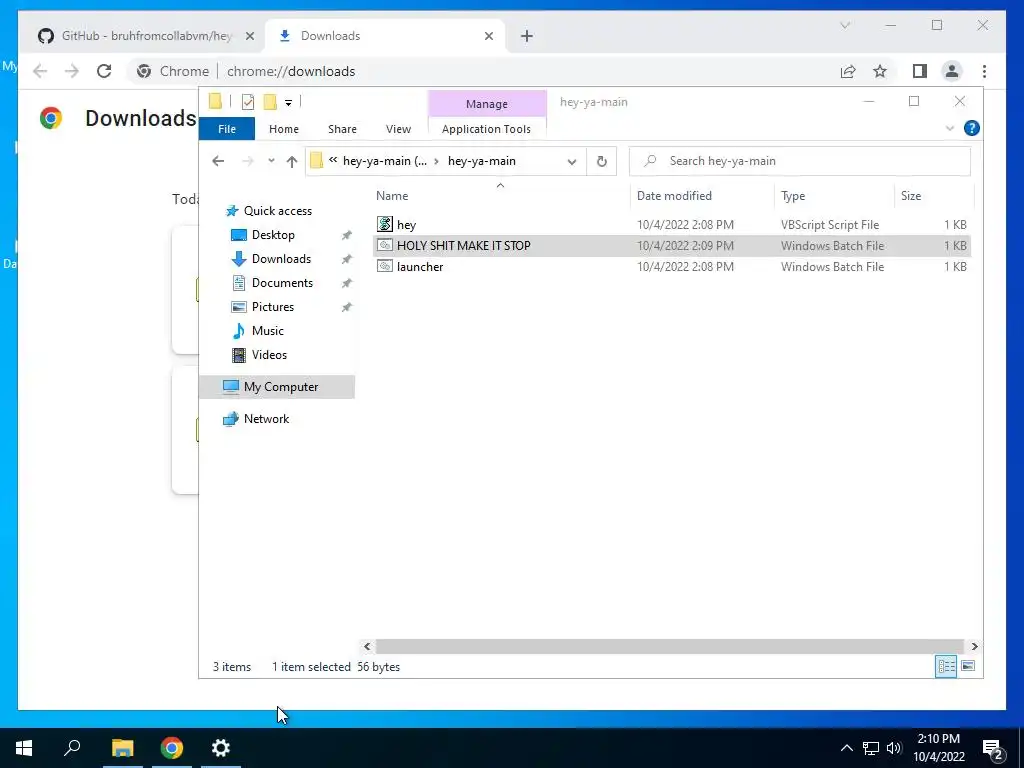
Task: Close the GitHub tab
Action: 249,36
